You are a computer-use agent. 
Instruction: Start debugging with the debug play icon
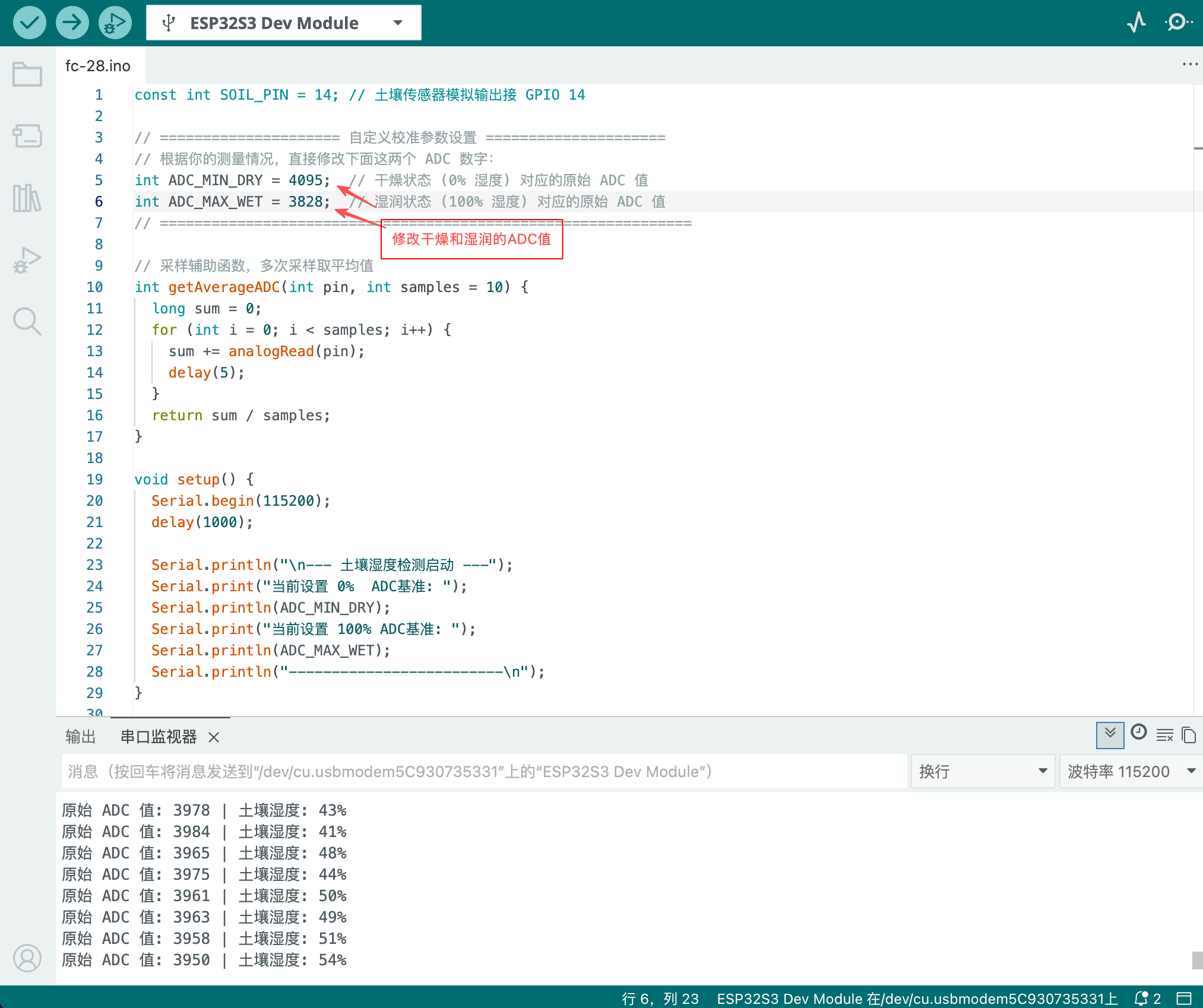(115, 23)
